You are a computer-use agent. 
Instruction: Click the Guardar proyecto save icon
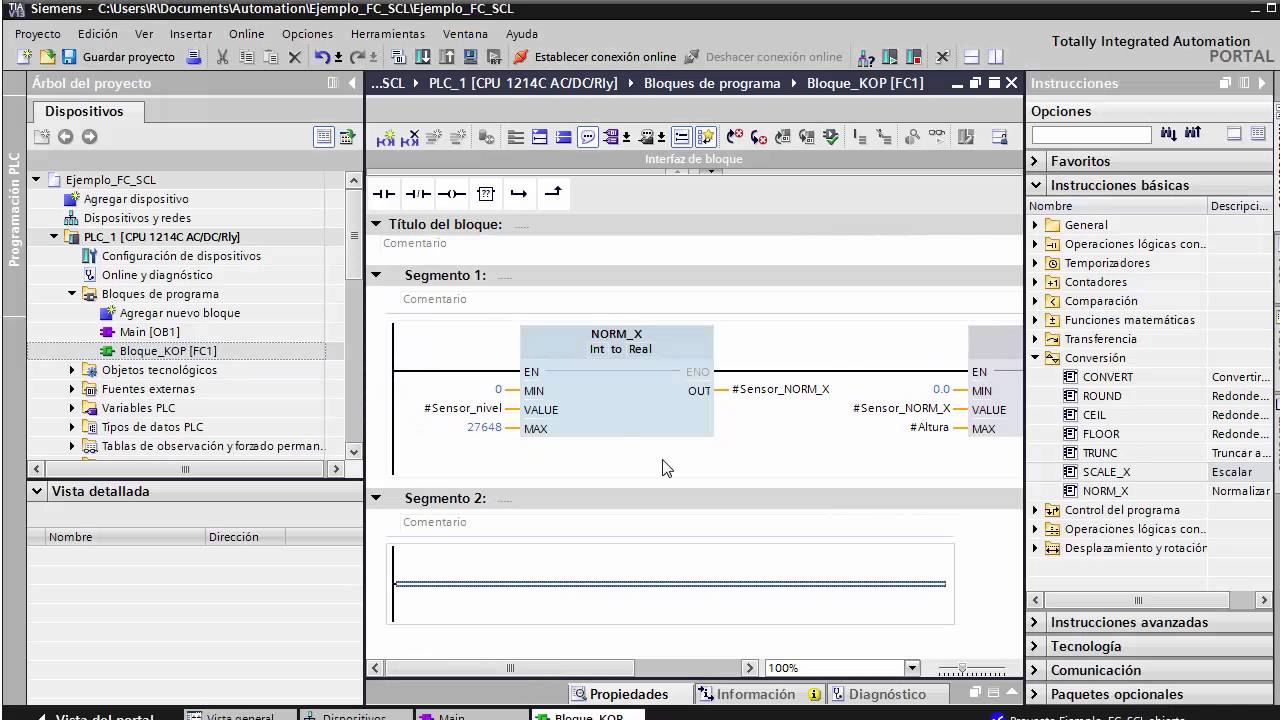click(x=69, y=57)
